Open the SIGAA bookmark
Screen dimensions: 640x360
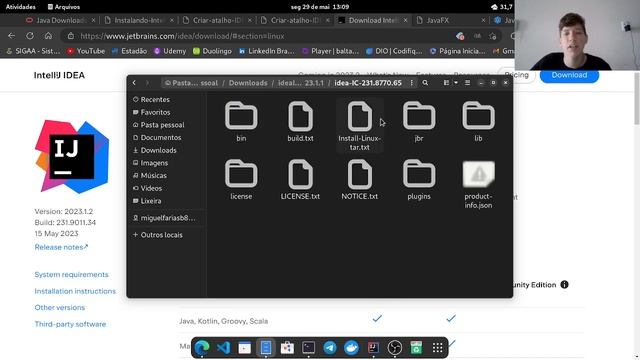(x=33, y=51)
